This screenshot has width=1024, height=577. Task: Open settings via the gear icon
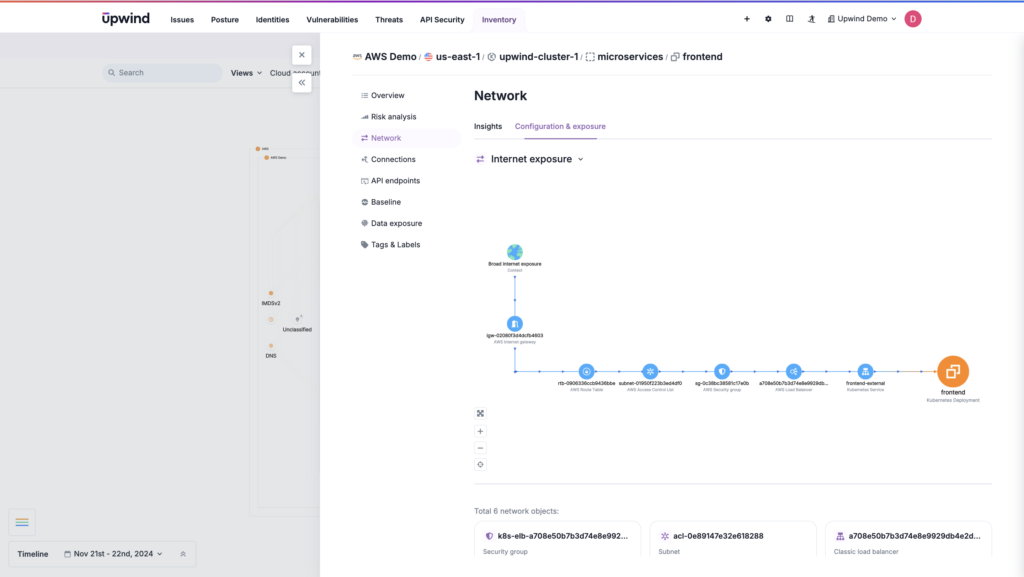767,18
